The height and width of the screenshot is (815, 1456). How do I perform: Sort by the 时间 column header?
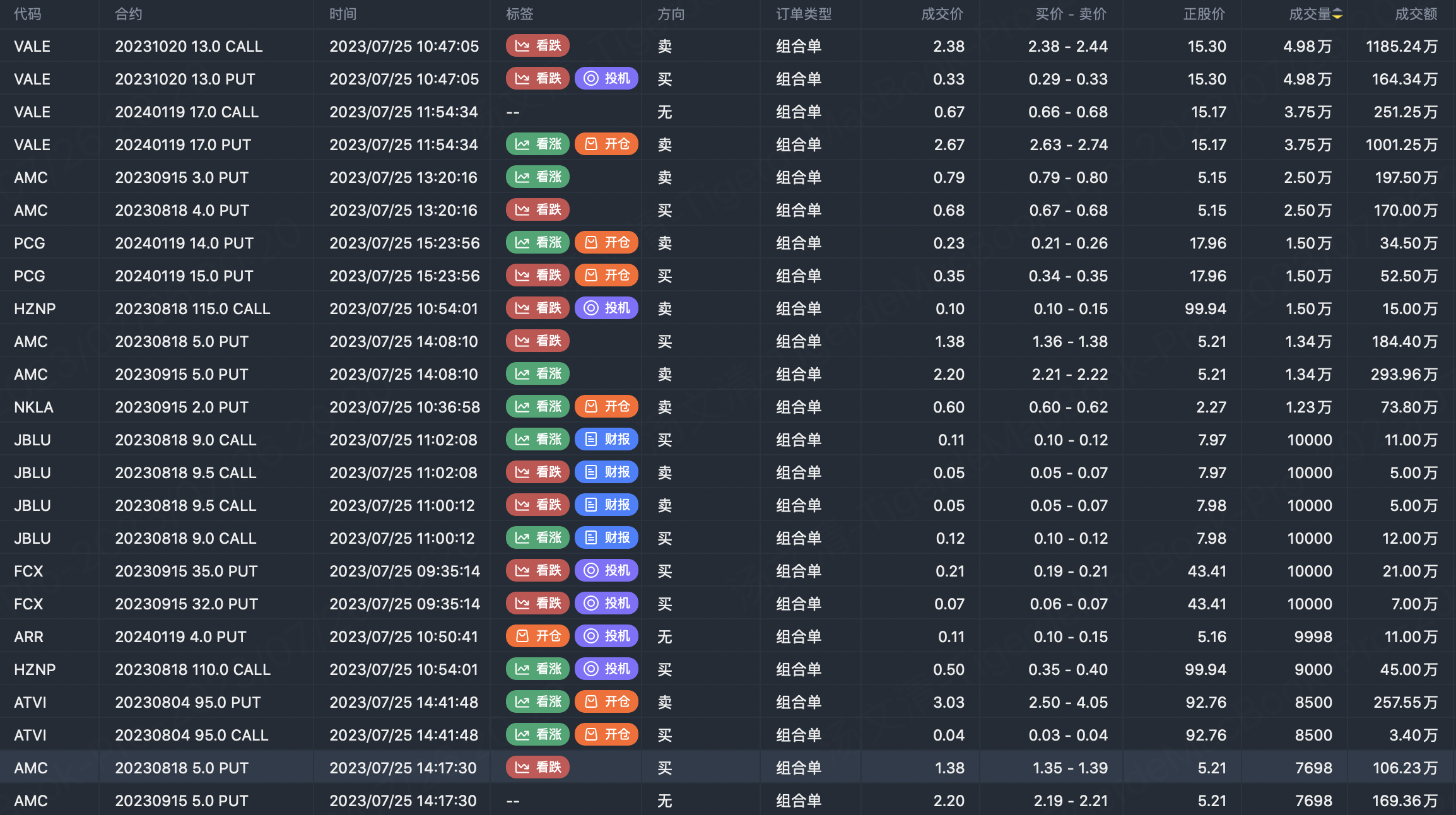pyautogui.click(x=343, y=14)
